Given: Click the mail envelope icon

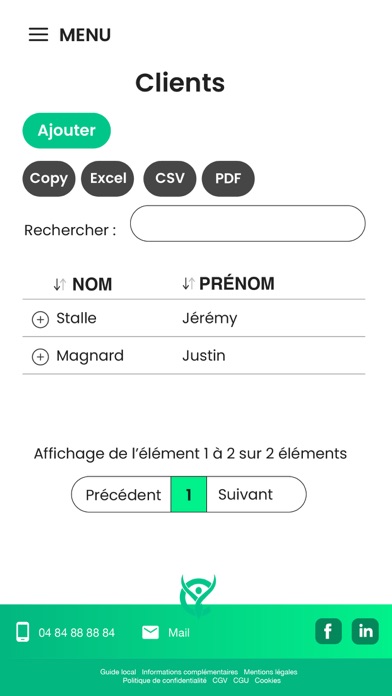Looking at the screenshot, I should [x=150, y=633].
